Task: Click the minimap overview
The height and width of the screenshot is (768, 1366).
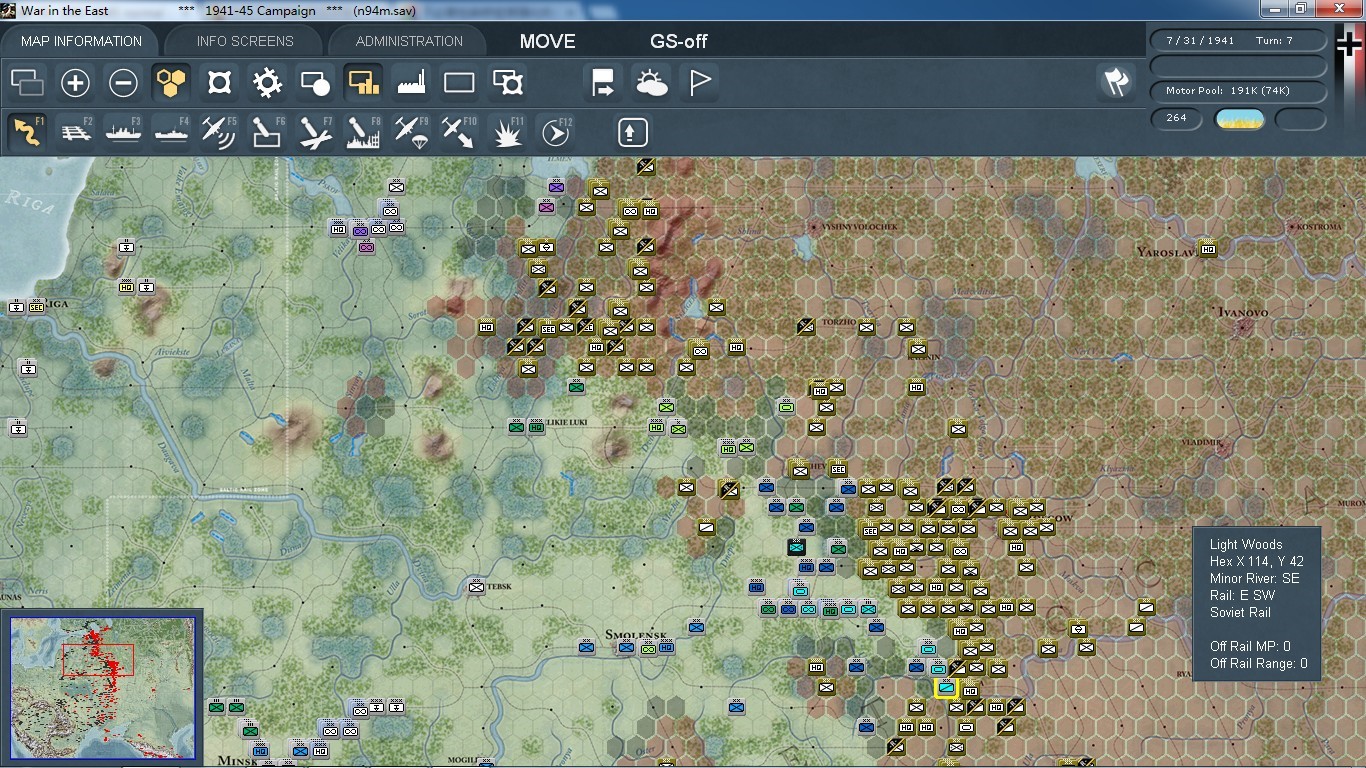Action: click(x=103, y=687)
